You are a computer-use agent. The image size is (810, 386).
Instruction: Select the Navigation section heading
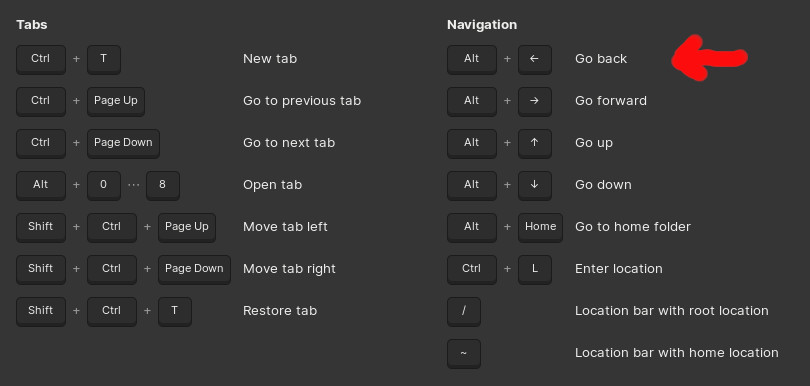[x=482, y=25]
